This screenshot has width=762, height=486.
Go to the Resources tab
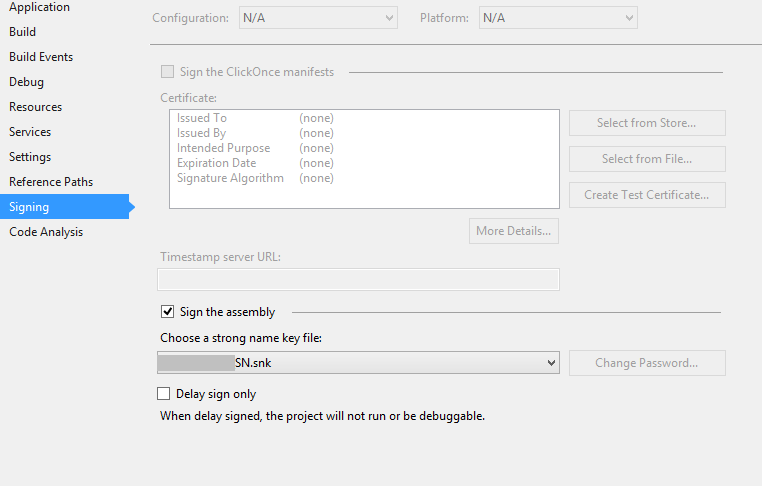click(x=35, y=107)
